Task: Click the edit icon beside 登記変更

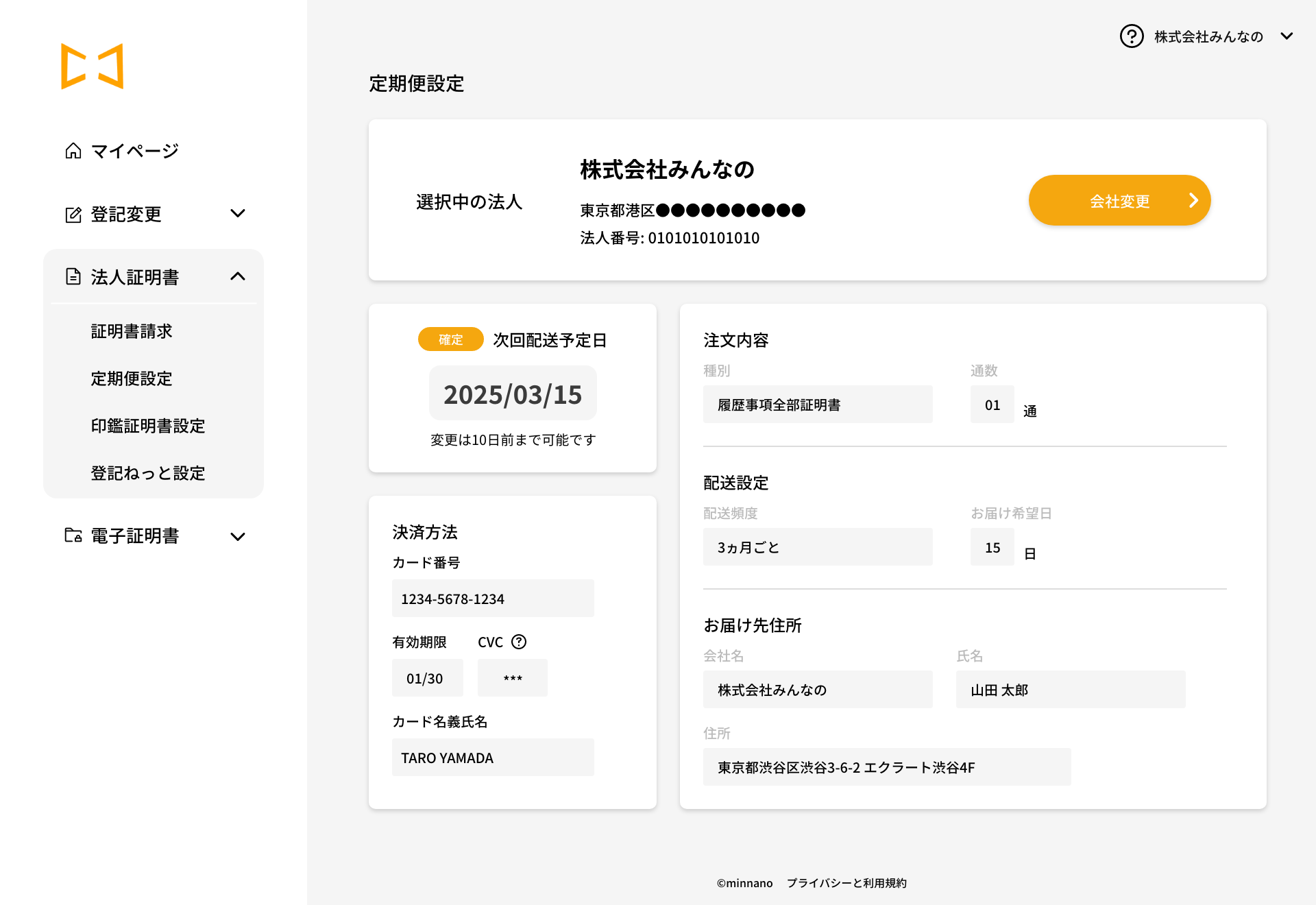Action: pyautogui.click(x=73, y=215)
